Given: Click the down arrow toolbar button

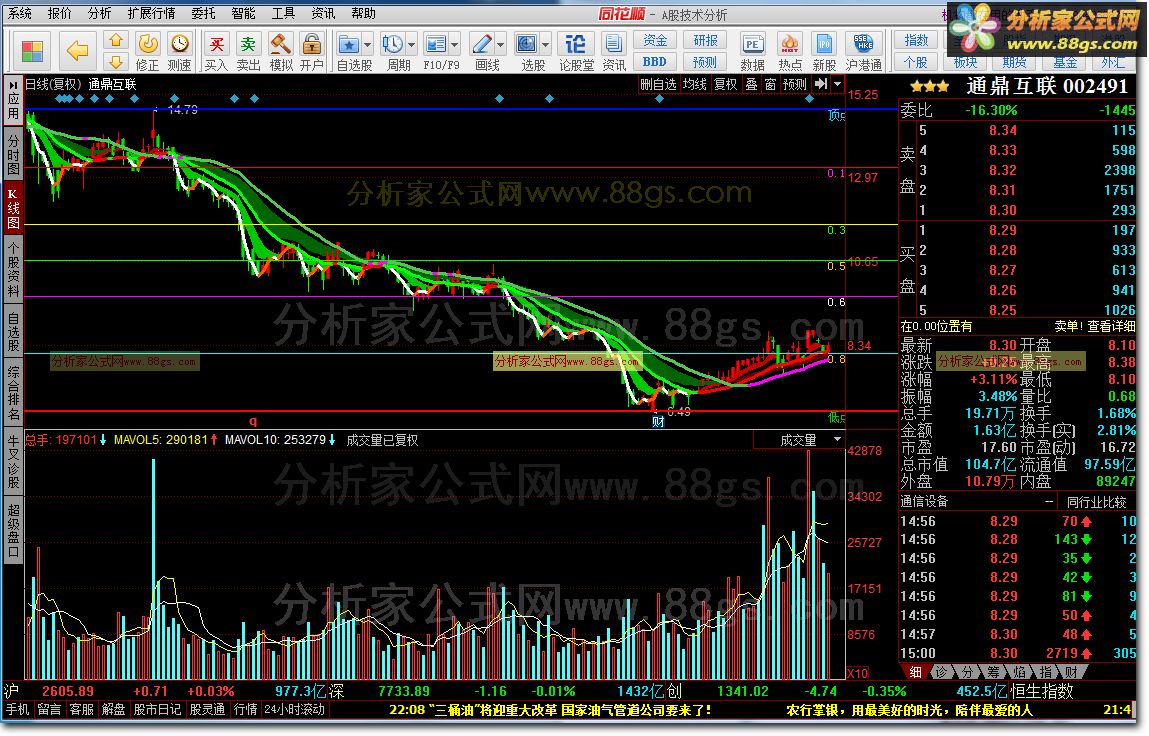Looking at the screenshot, I should [116, 62].
